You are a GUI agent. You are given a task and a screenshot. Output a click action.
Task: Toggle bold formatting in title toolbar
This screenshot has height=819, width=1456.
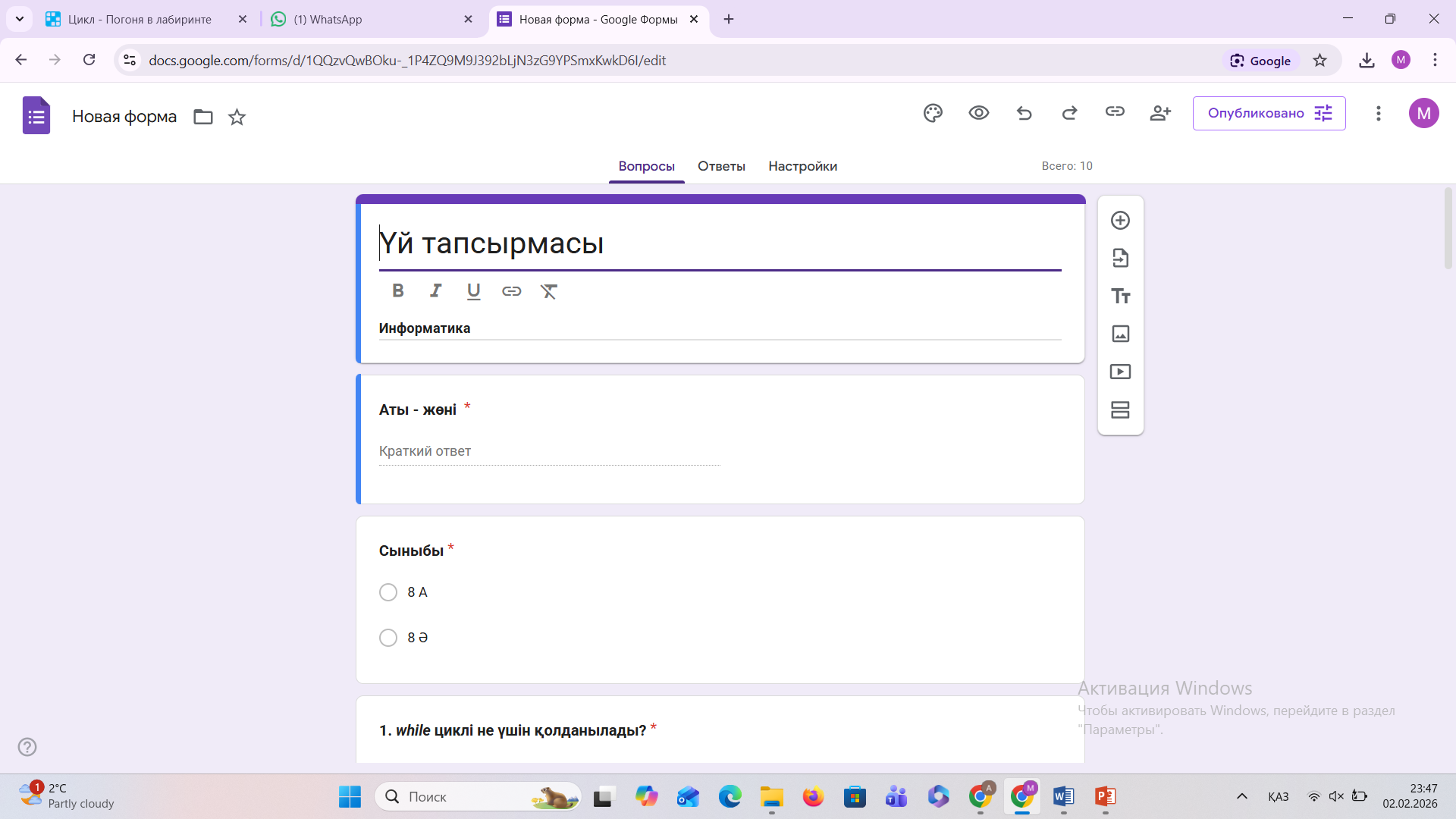click(x=397, y=291)
